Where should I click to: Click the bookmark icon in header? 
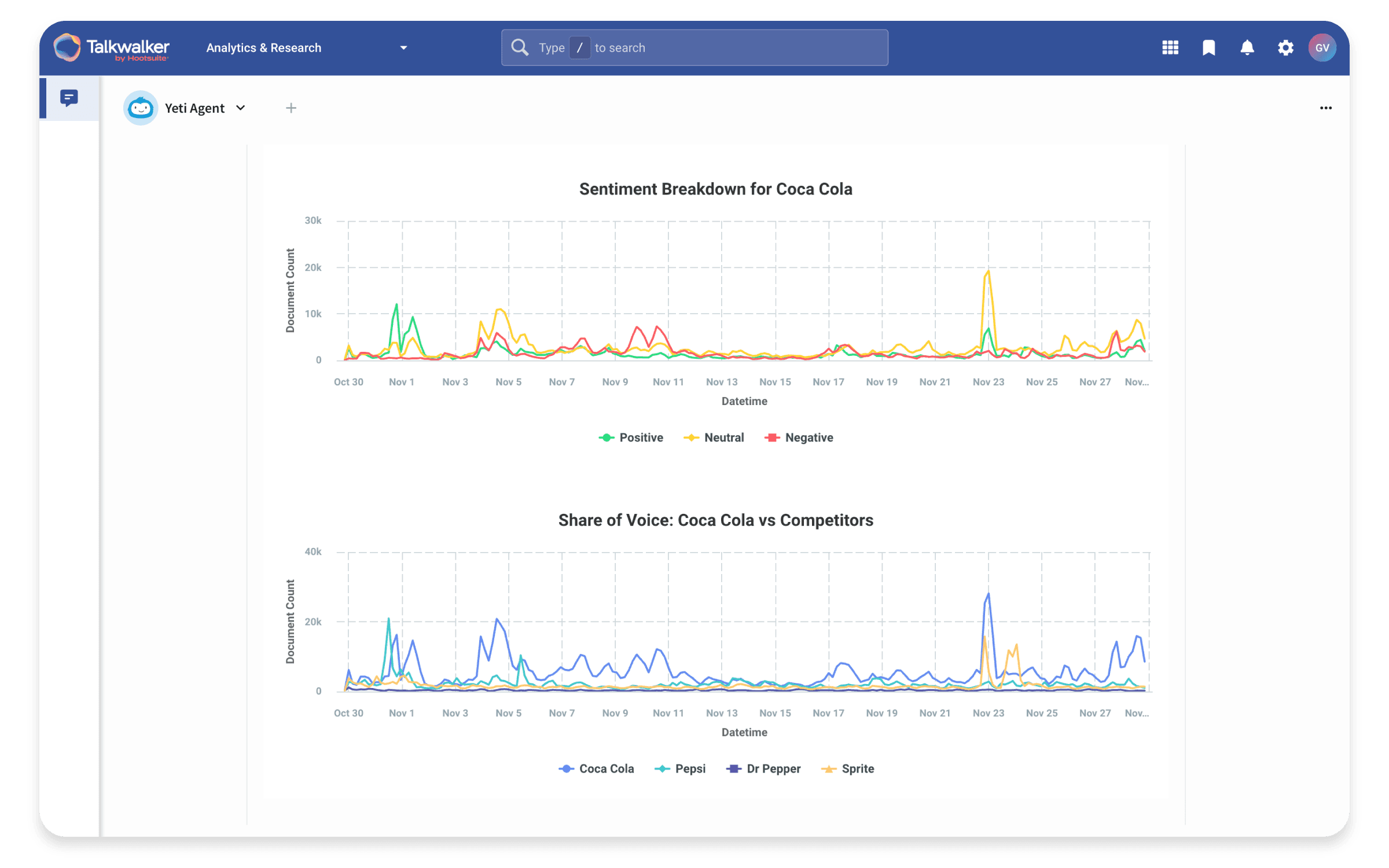click(1208, 47)
